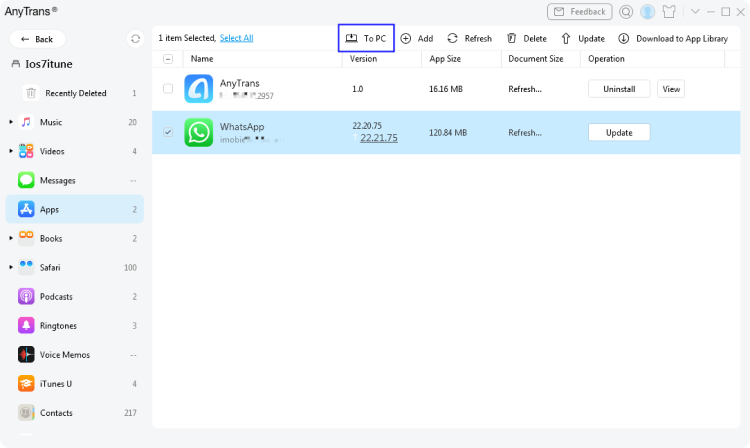Expand the Videos category arrow

(11, 151)
